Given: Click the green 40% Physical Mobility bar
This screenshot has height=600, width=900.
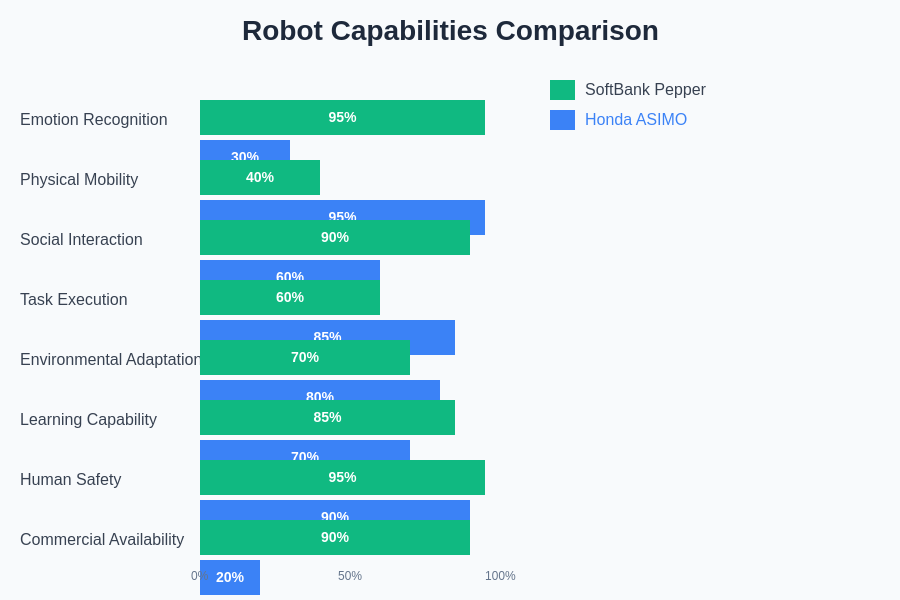Looking at the screenshot, I should 260,178.
